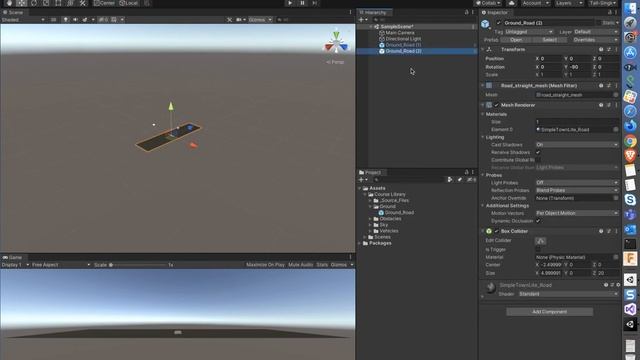Open the Collab dropdown

coord(488,3)
